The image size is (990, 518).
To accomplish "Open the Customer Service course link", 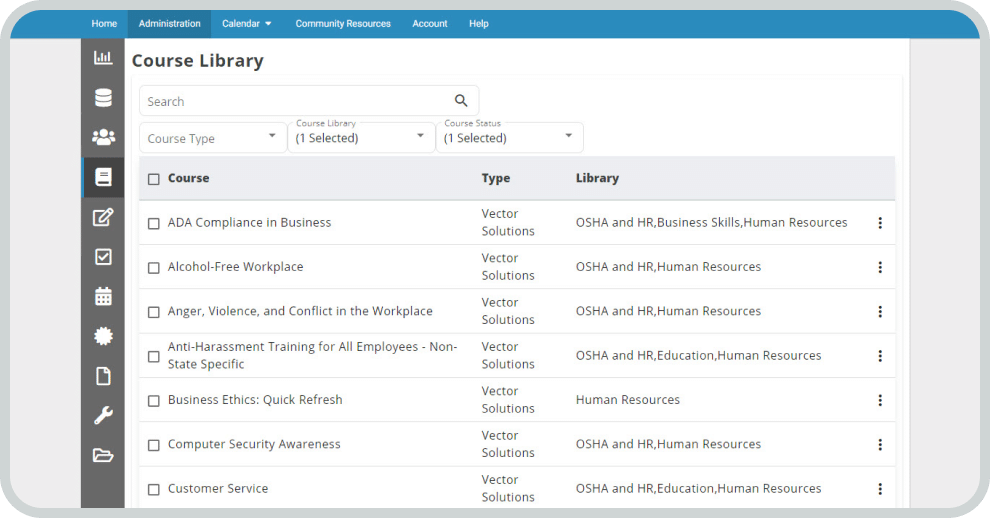I will point(218,489).
